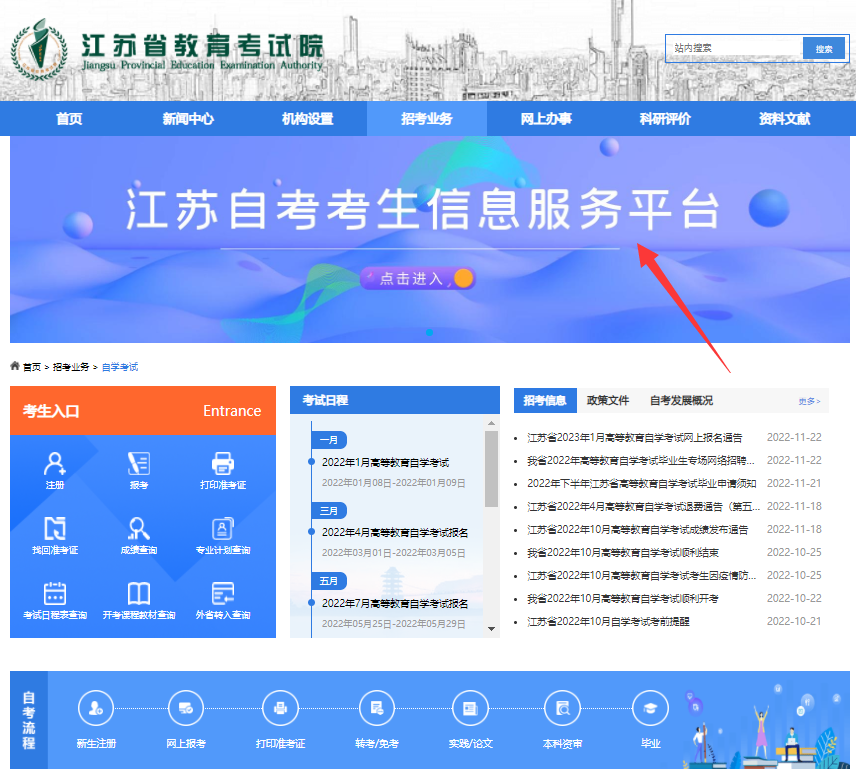Image resolution: width=856 pixels, height=778 pixels.
Task: Select the 三月 timeline marker
Action: (x=329, y=510)
